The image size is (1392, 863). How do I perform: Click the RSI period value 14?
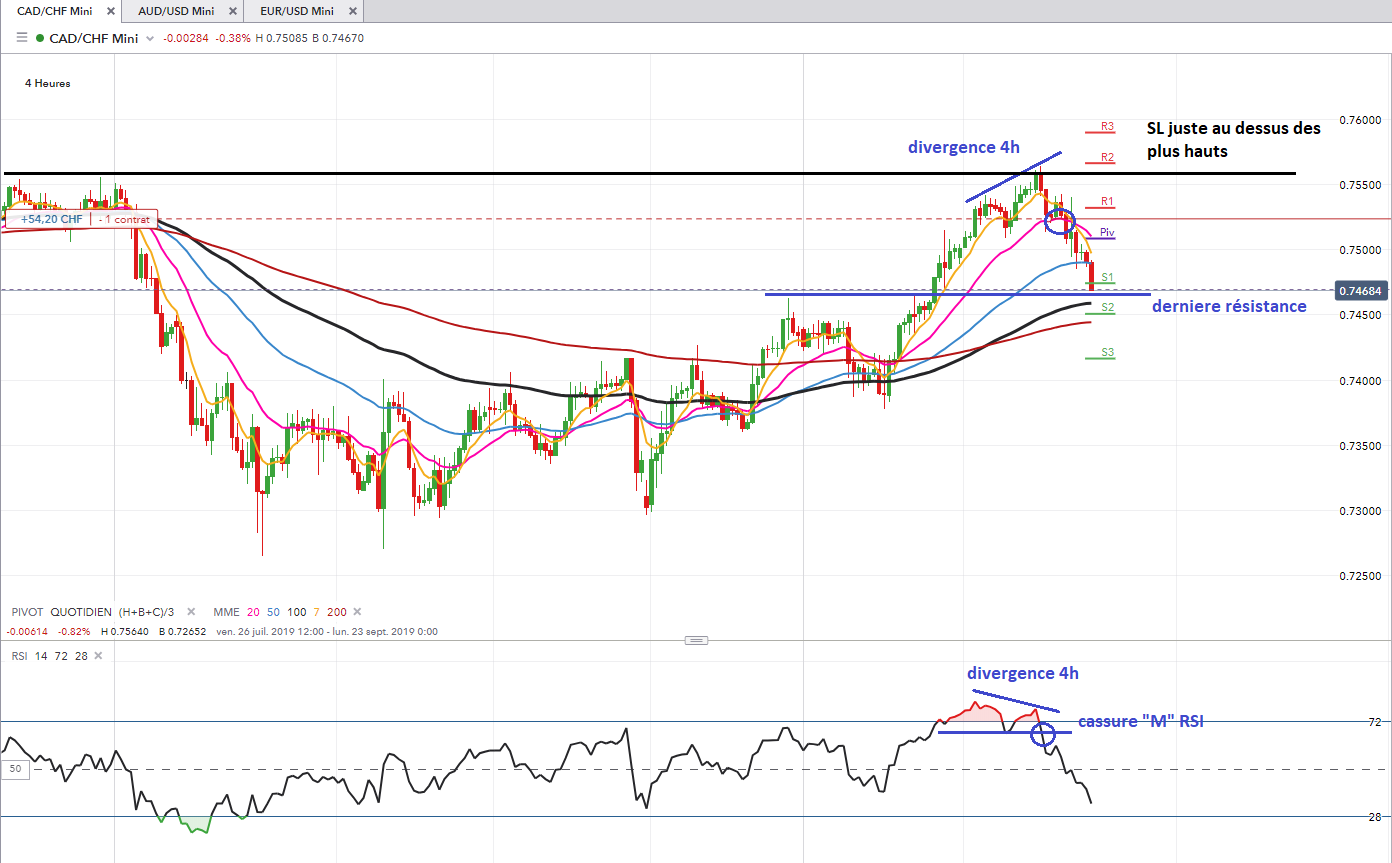click(41, 655)
